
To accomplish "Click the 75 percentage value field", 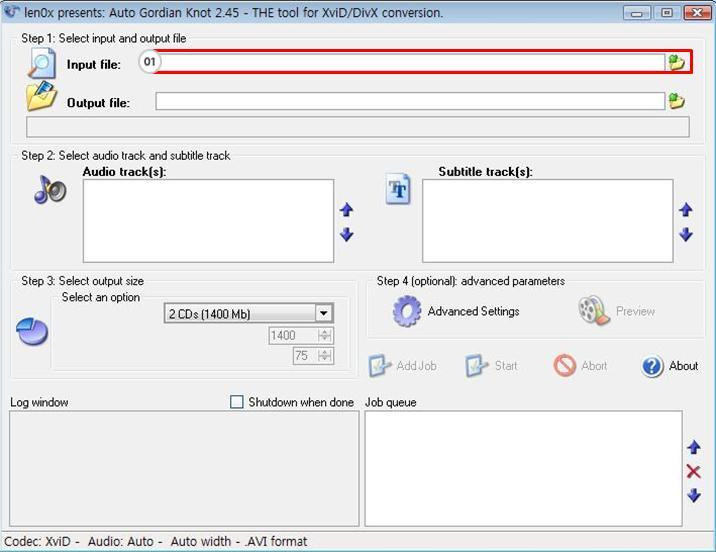I will click(305, 356).
